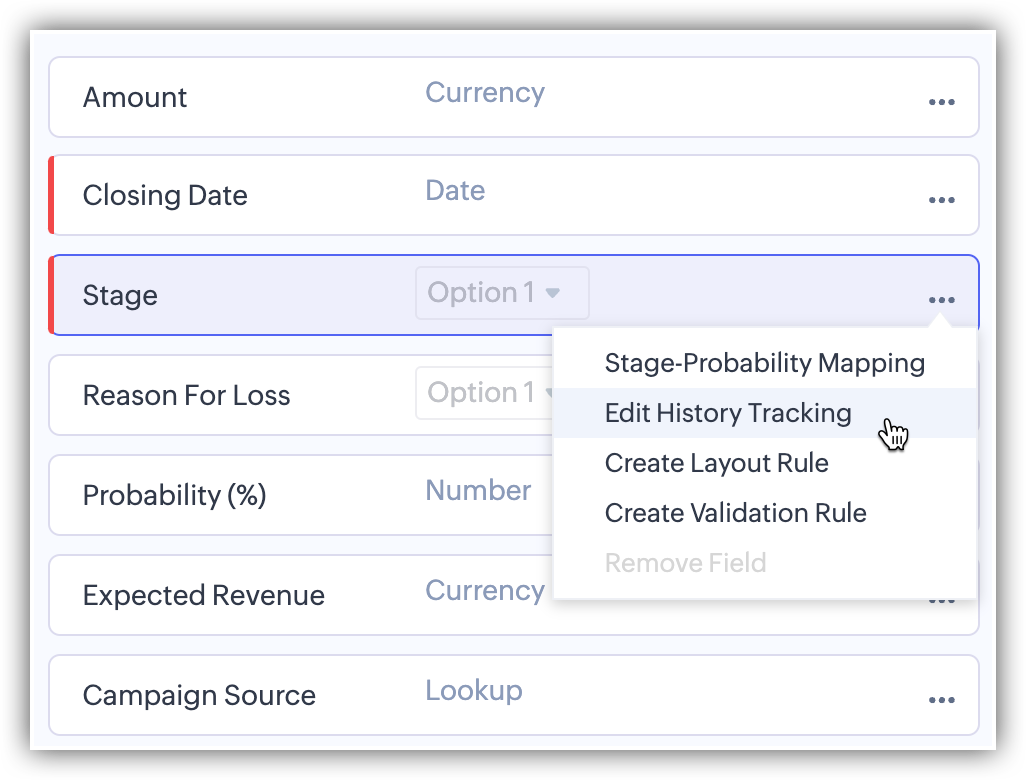
Task: Open the Closing Date field options ellipsis
Action: [x=941, y=200]
